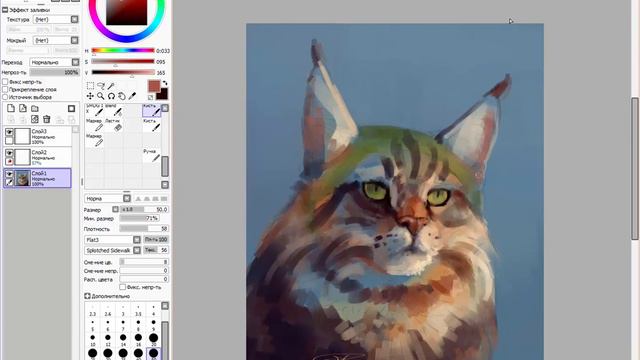Open Переход blending mode dropdown
The height and width of the screenshot is (360, 640).
(55, 62)
